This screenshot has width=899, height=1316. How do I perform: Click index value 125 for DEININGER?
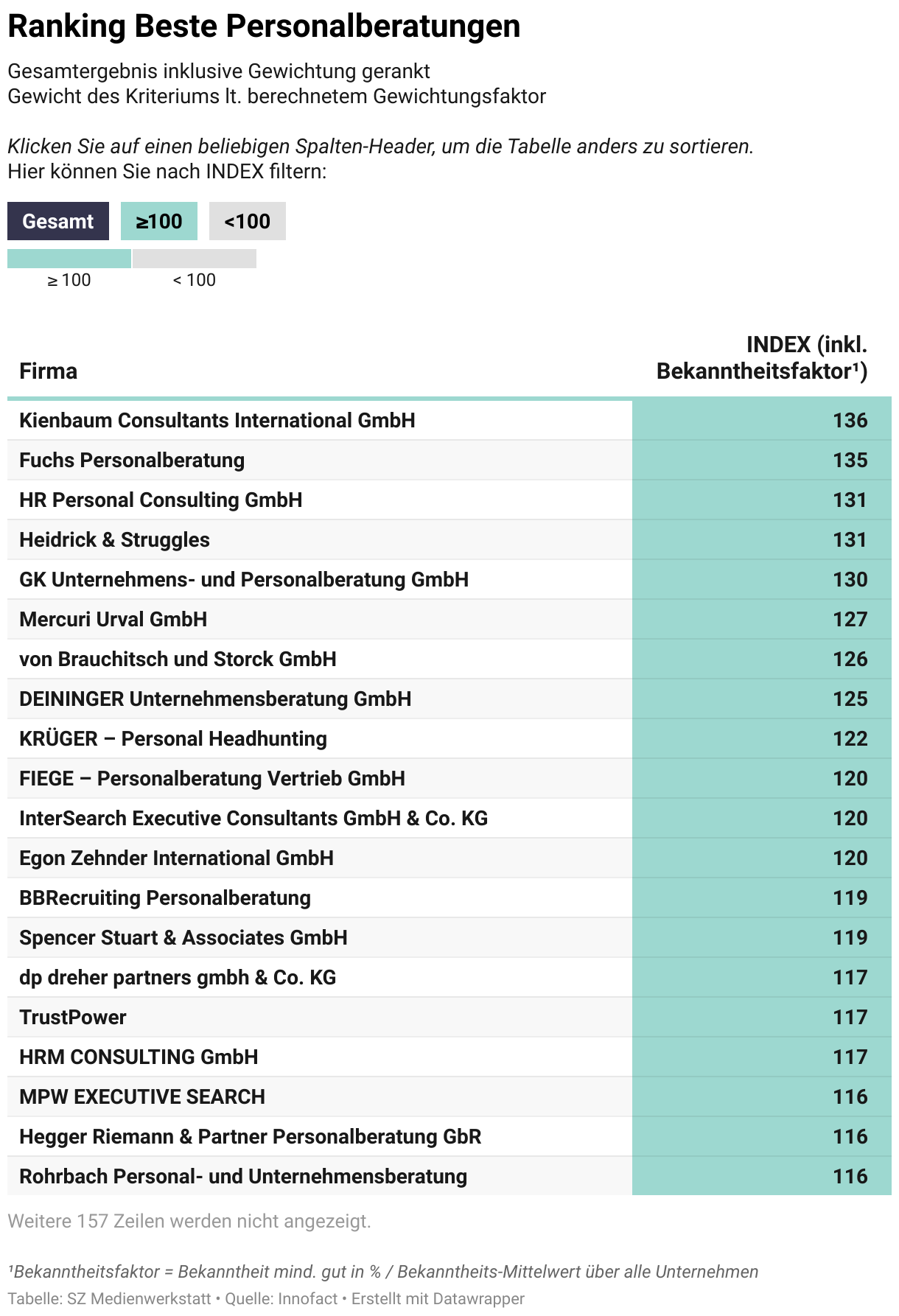tap(850, 699)
